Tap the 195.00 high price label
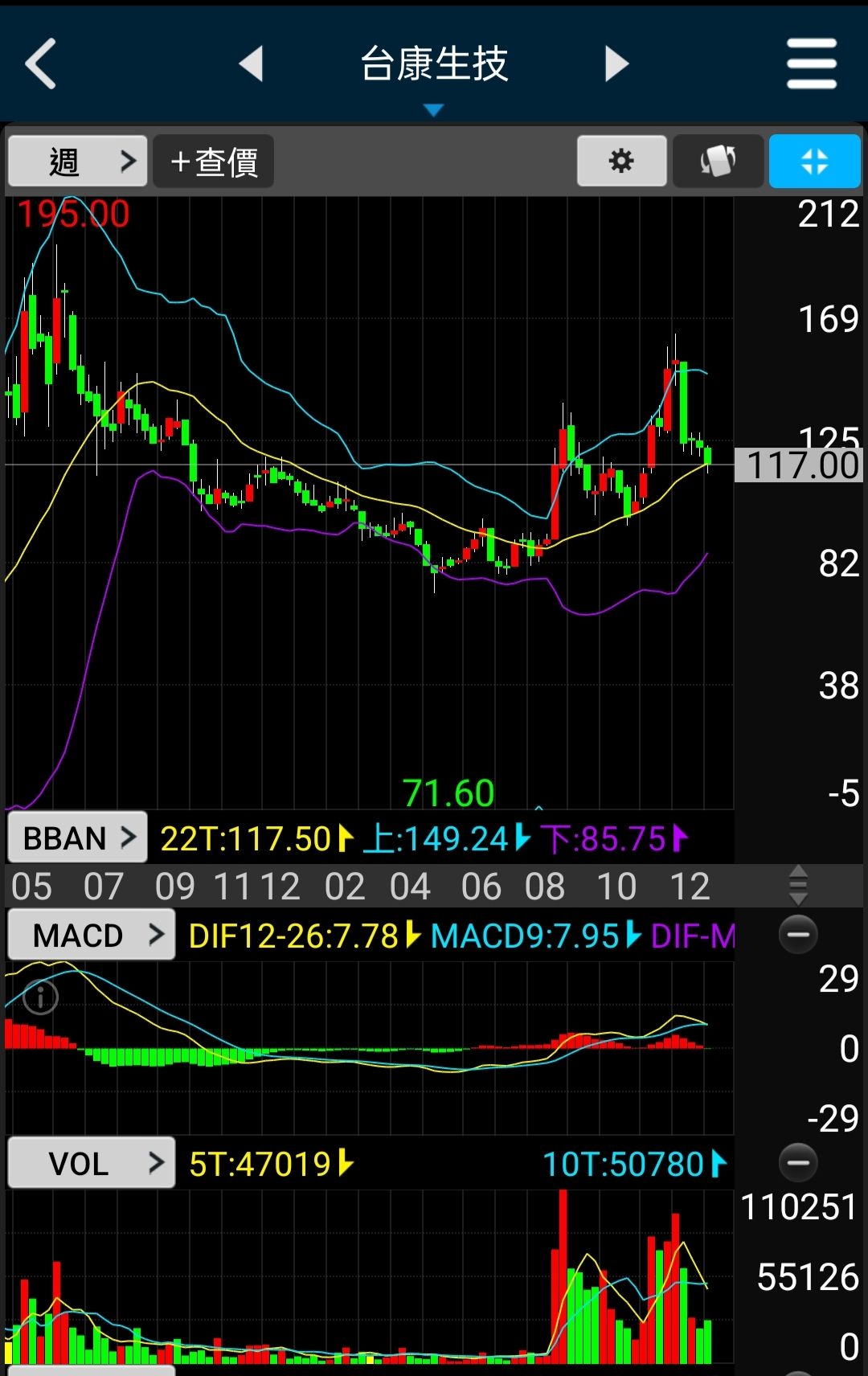Viewport: 868px width, 1376px height. [73, 215]
